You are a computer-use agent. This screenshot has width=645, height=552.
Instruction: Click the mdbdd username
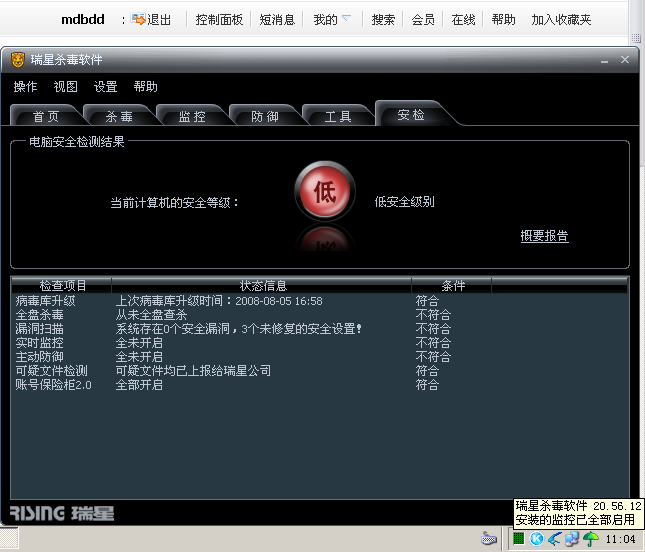(x=83, y=19)
